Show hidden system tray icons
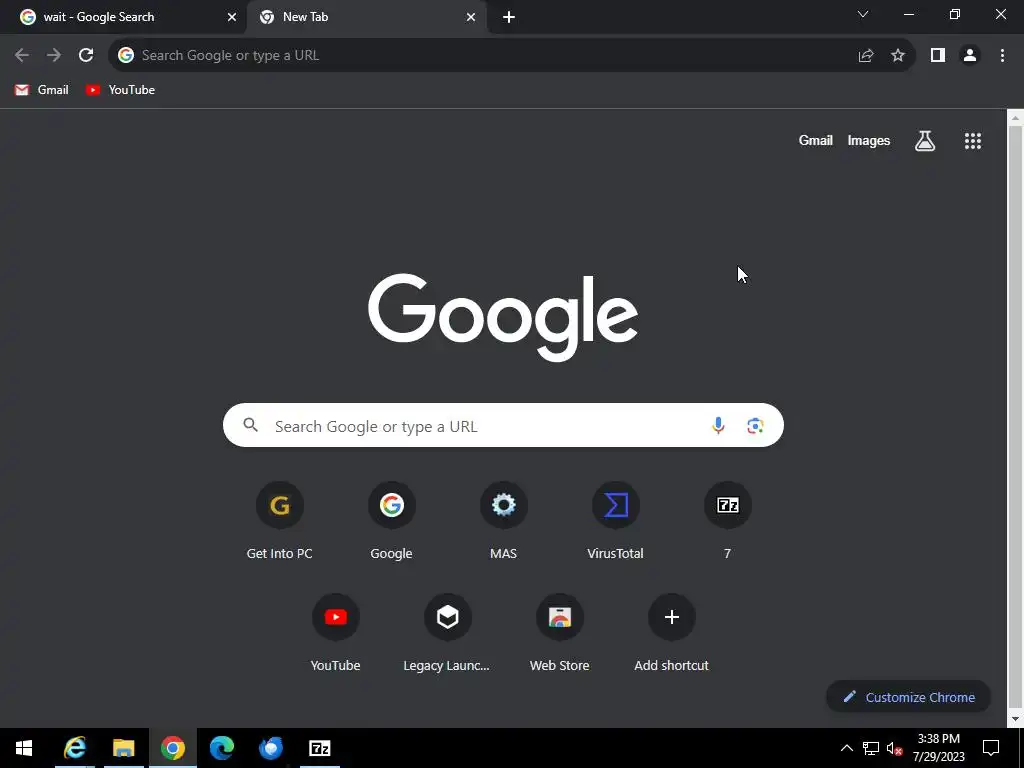The height and width of the screenshot is (768, 1024). click(846, 748)
